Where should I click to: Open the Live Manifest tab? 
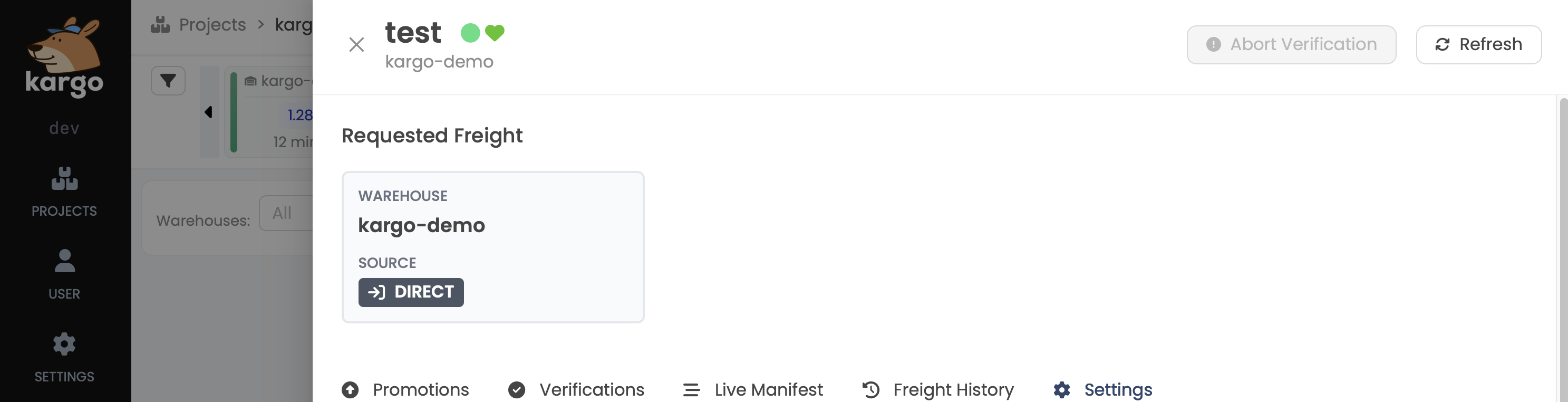(x=752, y=389)
